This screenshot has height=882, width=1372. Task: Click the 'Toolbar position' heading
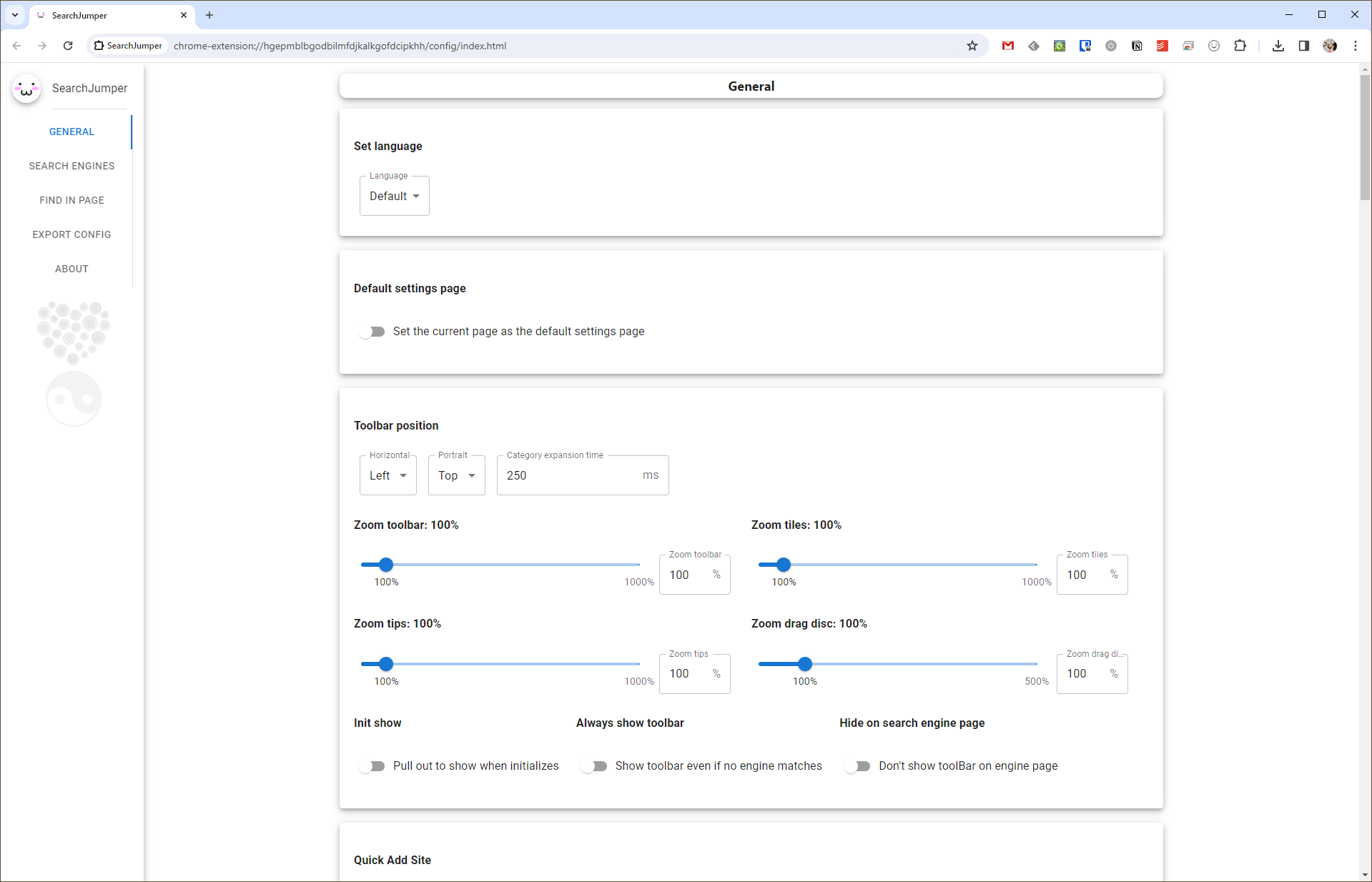click(x=396, y=425)
